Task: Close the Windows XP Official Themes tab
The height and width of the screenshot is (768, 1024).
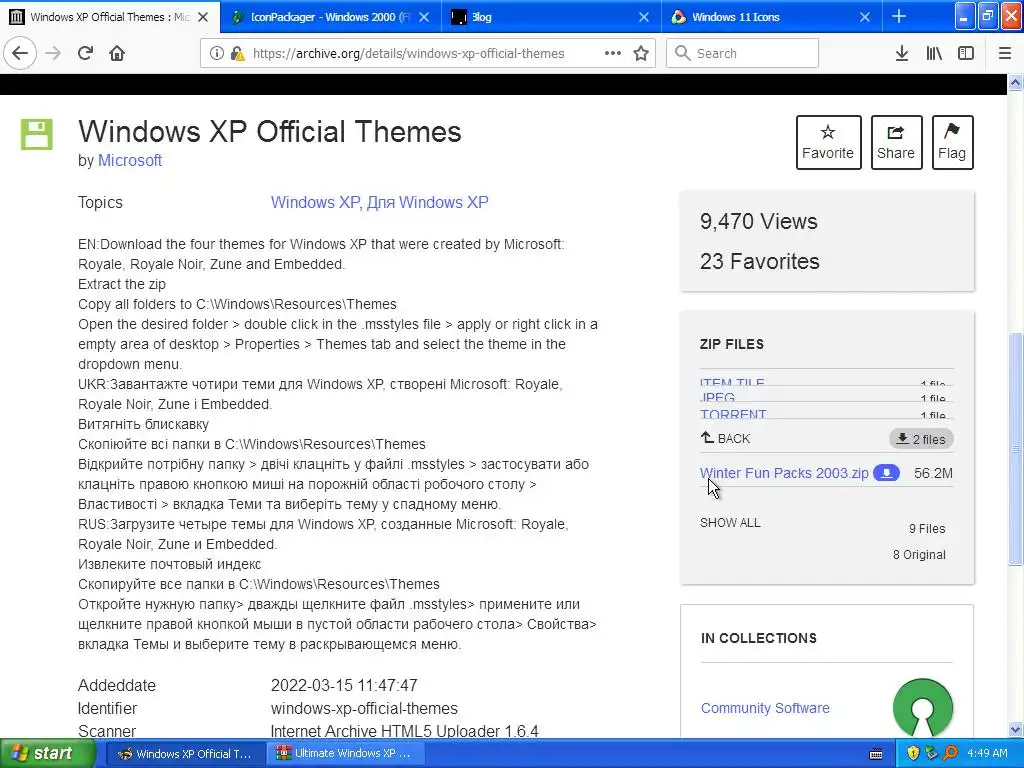Action: tap(203, 17)
